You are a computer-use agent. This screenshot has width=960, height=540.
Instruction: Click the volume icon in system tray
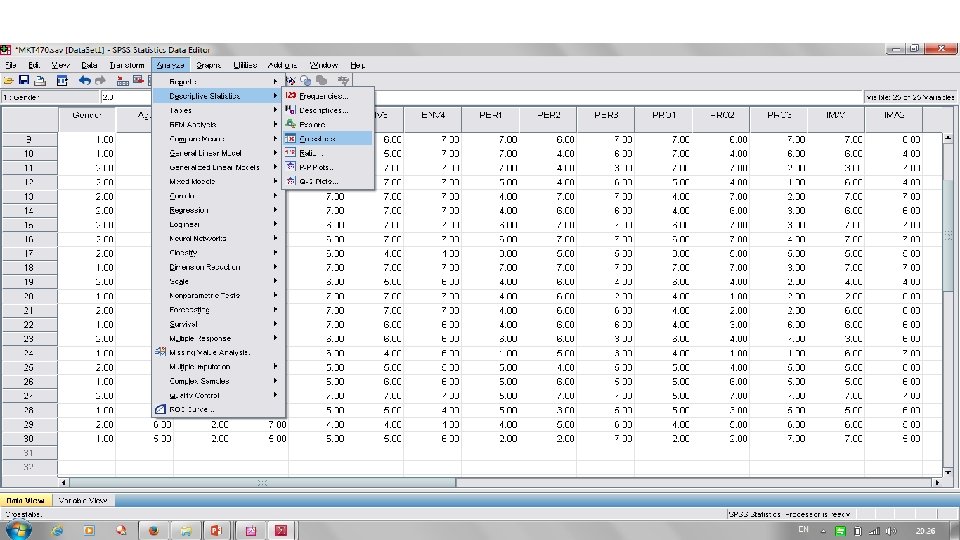[891, 531]
